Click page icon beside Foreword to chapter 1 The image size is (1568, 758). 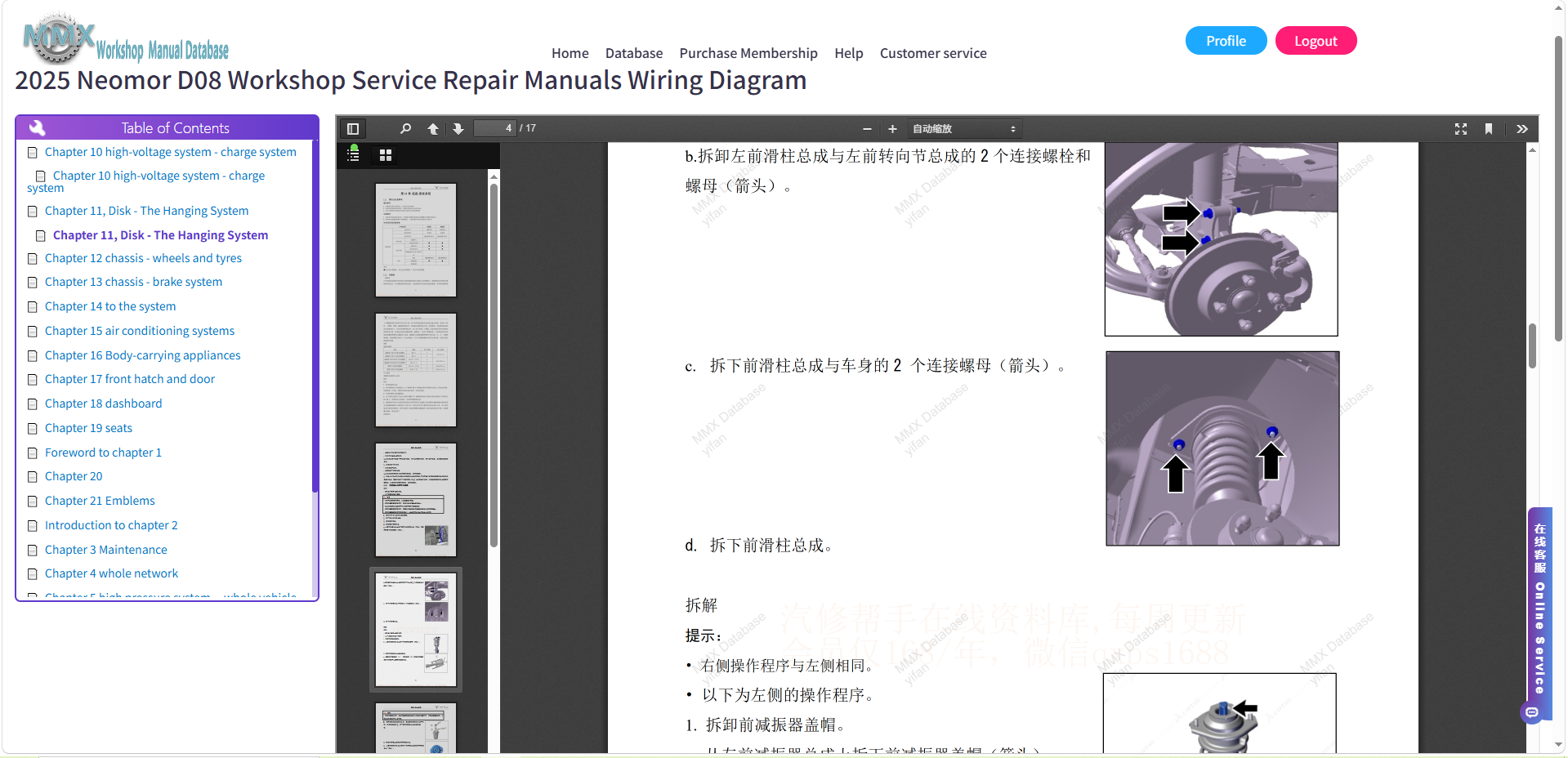(33, 453)
